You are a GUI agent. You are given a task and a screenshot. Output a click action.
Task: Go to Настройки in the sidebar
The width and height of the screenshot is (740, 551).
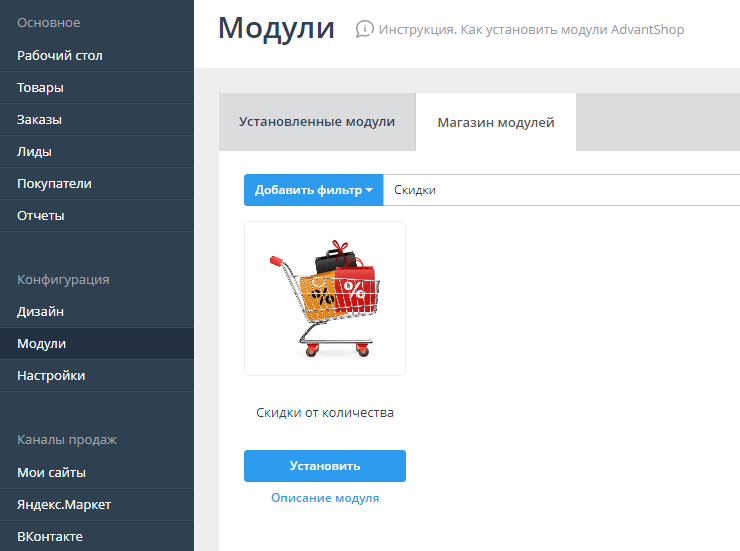(51, 376)
